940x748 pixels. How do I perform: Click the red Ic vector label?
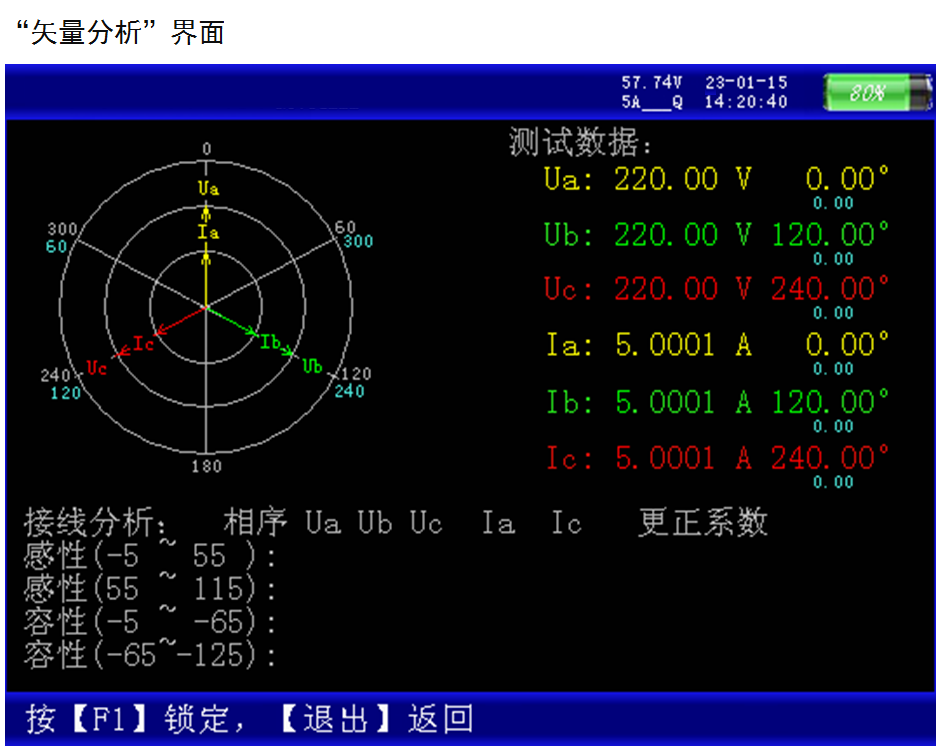pyautogui.click(x=143, y=344)
